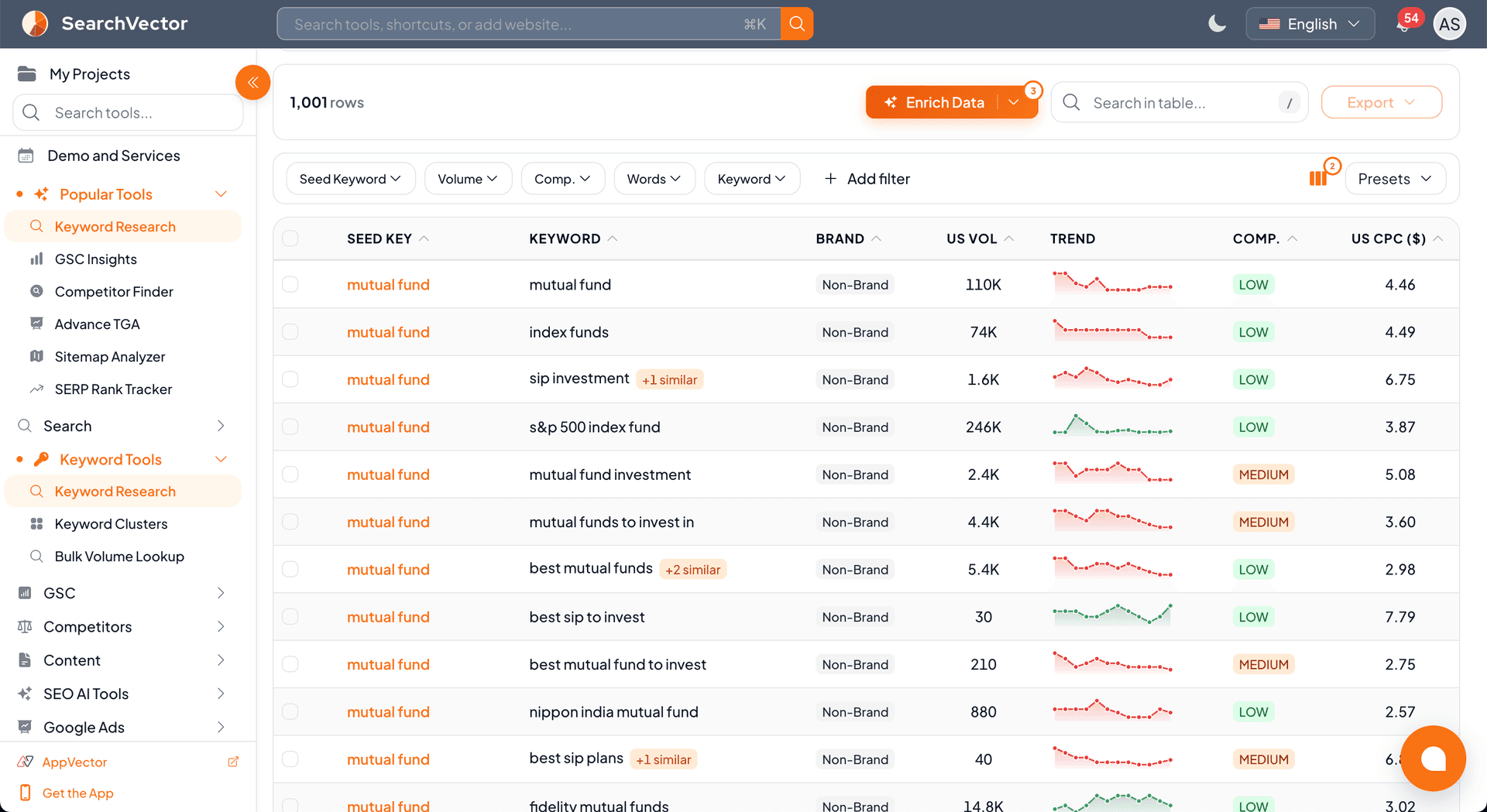Open the AS user avatar menu
1487x812 pixels.
1449,24
